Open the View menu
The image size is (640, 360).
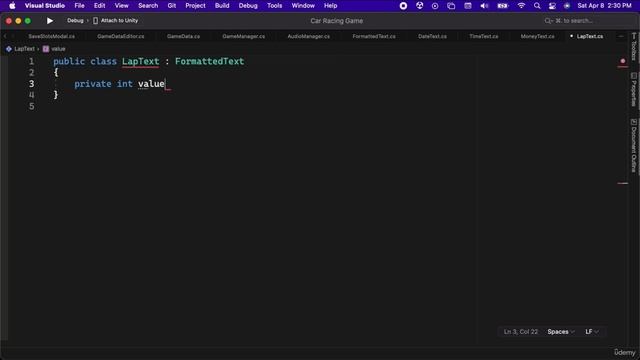[x=121, y=6]
